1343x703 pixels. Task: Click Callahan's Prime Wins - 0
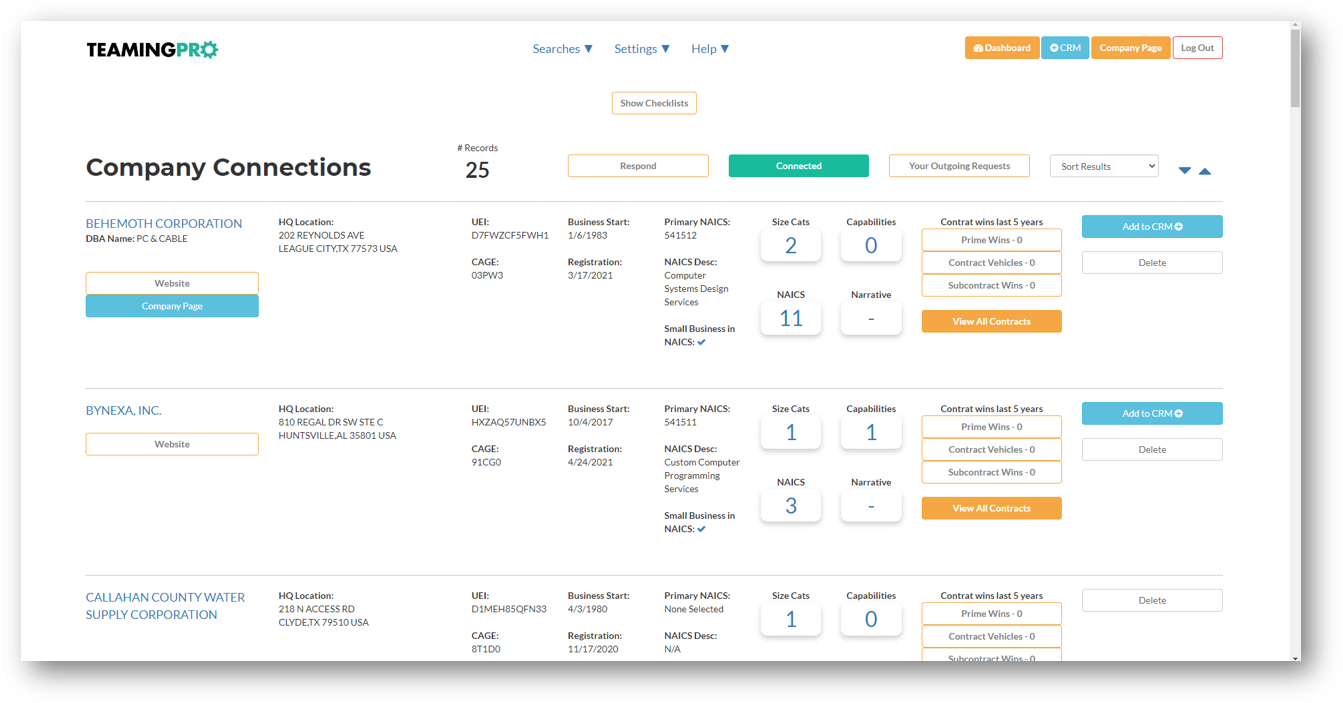(x=991, y=614)
